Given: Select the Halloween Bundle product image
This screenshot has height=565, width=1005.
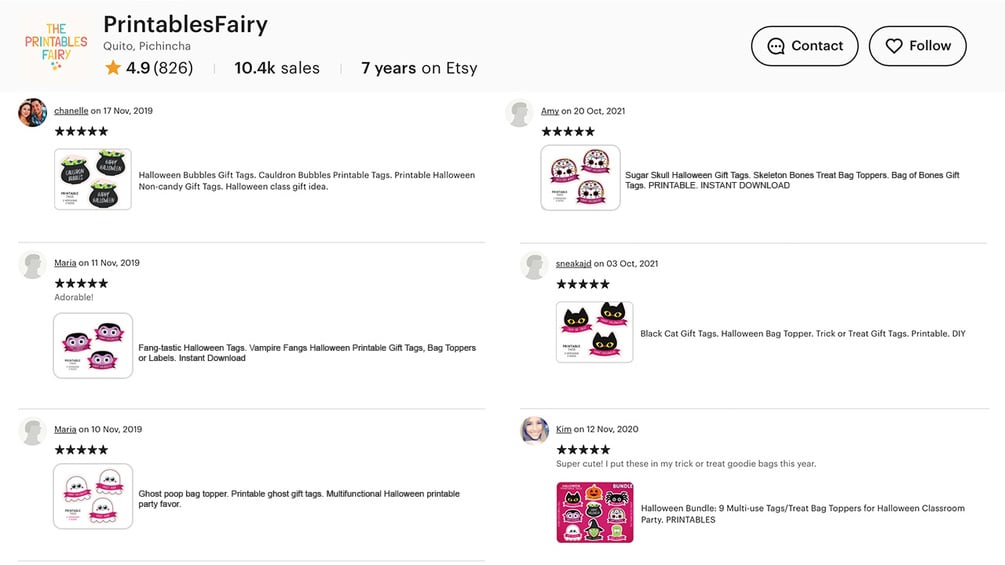Looking at the screenshot, I should tap(595, 513).
